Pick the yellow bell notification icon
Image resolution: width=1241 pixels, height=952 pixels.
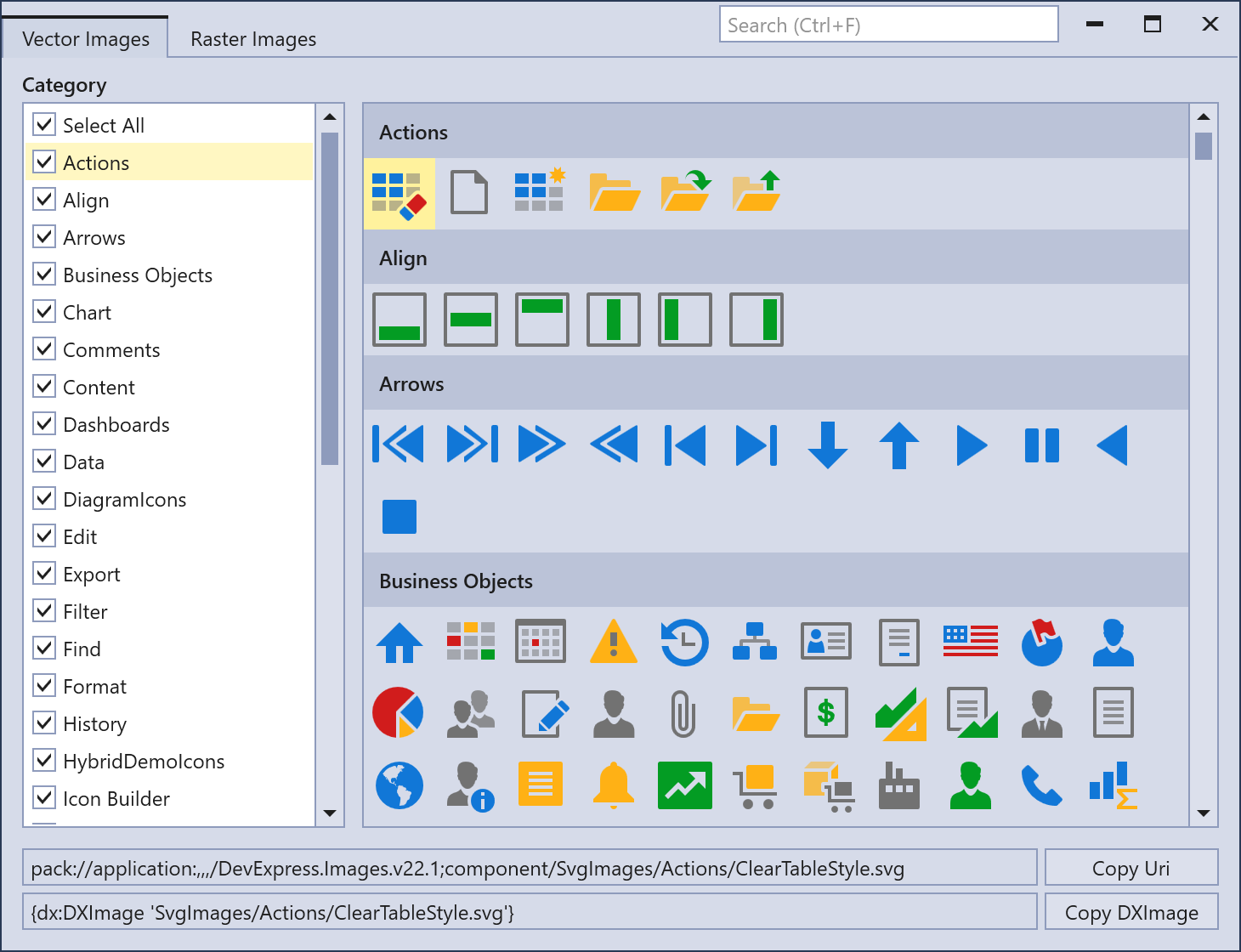613,785
